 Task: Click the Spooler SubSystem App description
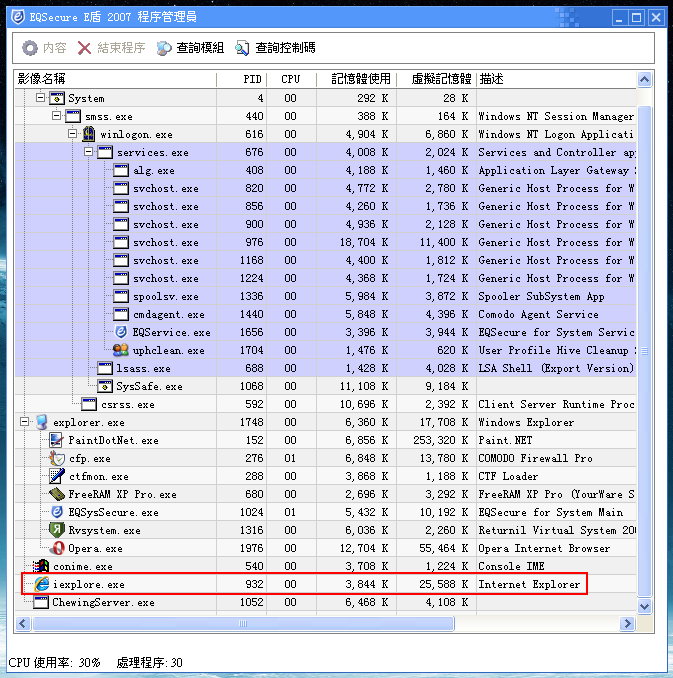541,297
